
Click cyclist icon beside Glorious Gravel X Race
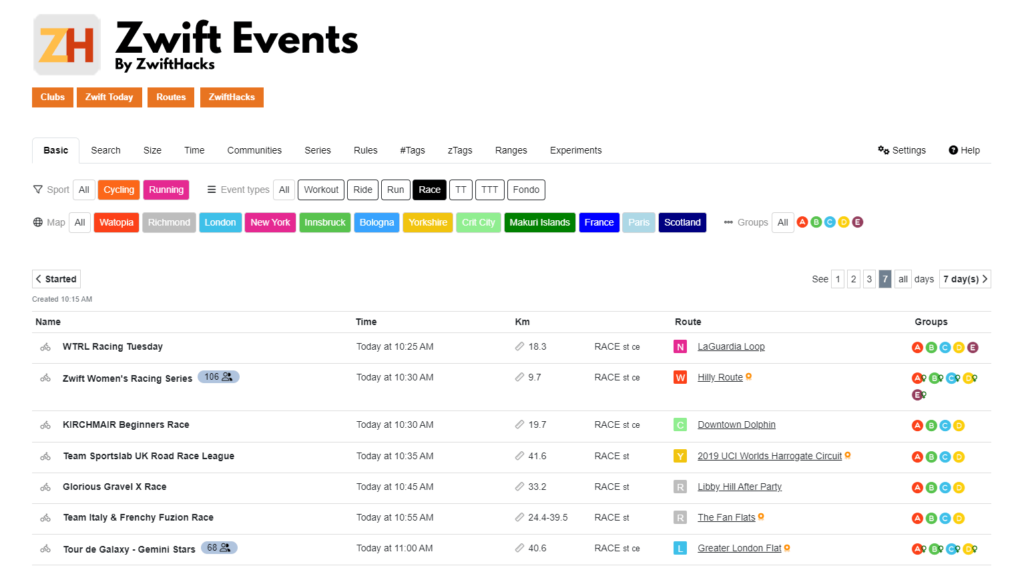(x=45, y=487)
